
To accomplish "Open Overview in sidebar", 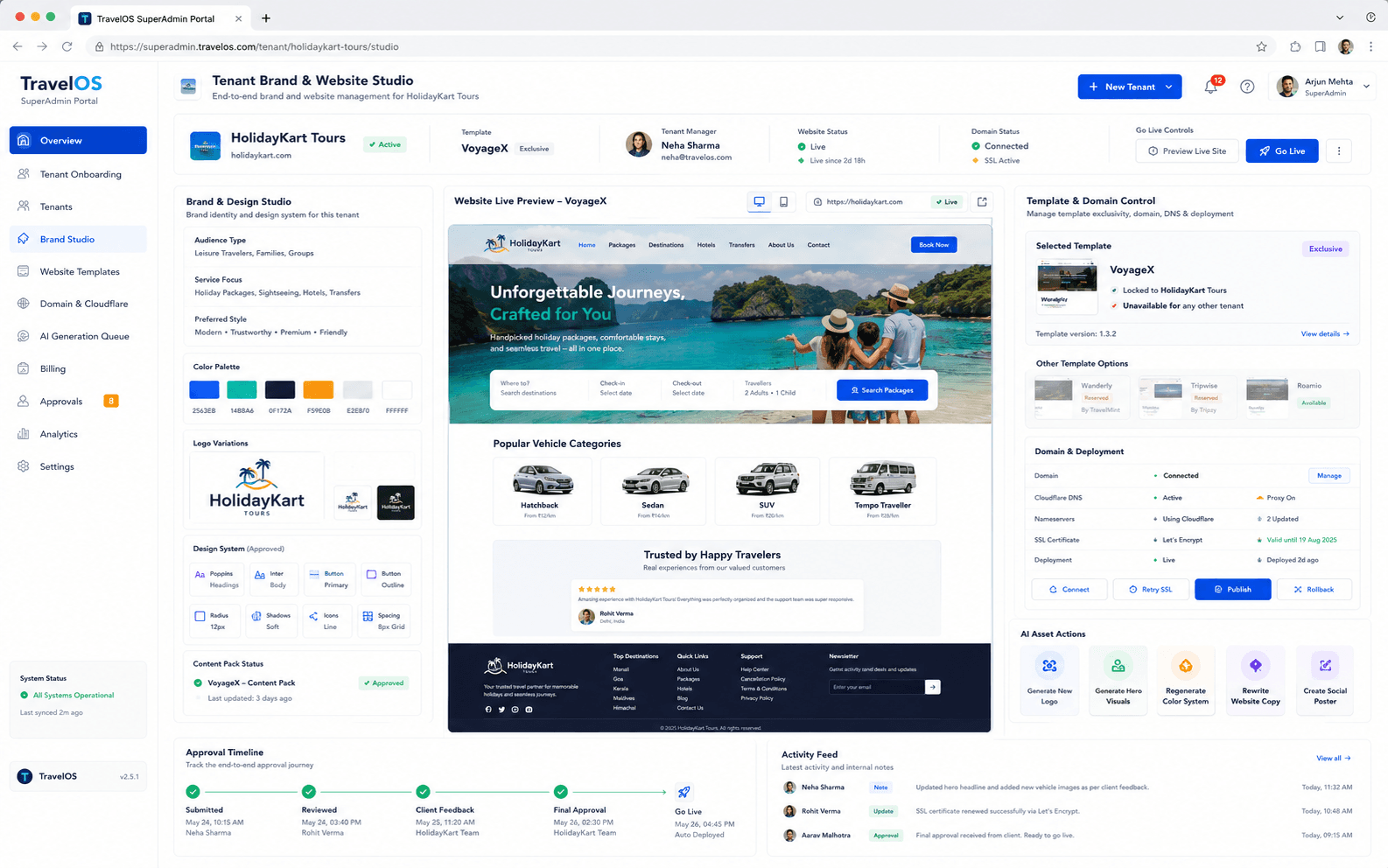I will click(78, 140).
